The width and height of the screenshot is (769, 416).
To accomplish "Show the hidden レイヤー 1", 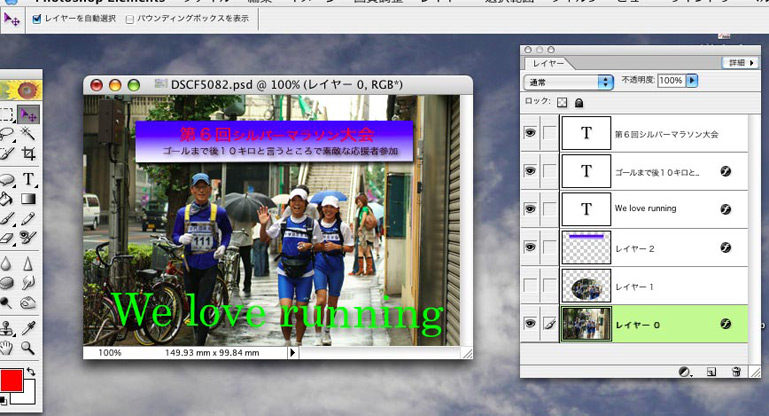I will click(x=530, y=286).
